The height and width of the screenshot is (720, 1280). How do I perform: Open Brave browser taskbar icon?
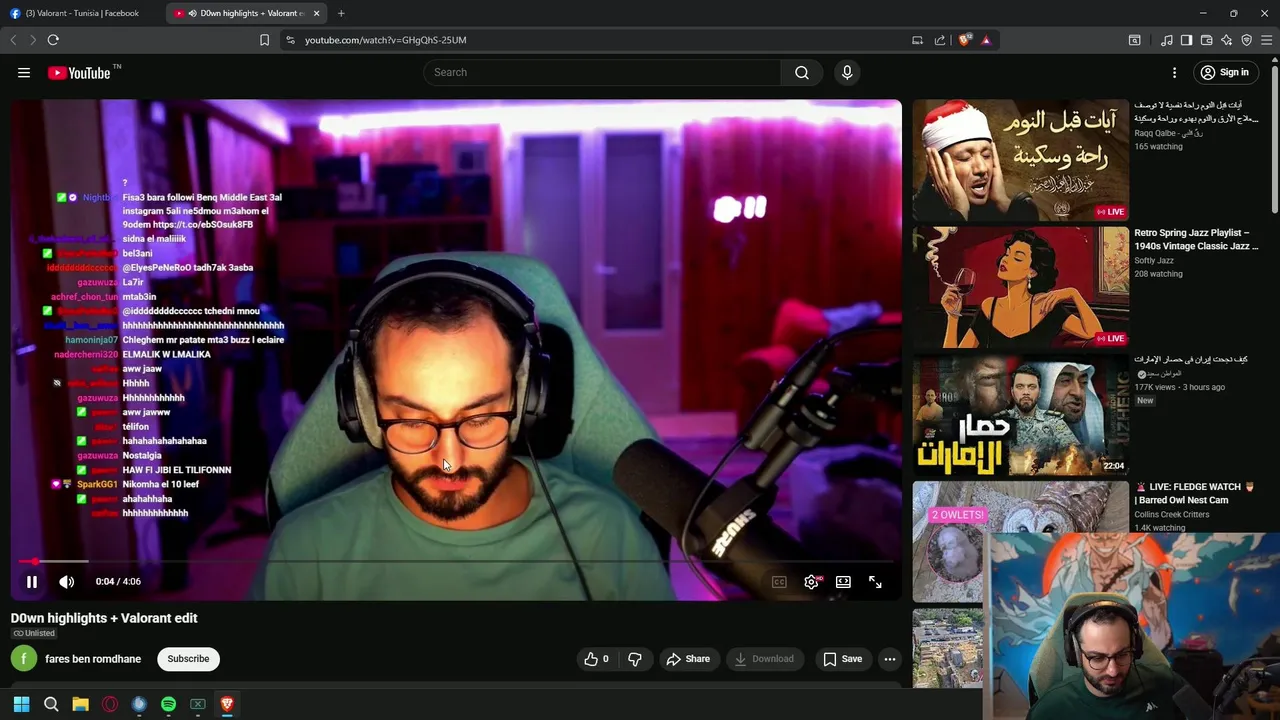tap(227, 704)
